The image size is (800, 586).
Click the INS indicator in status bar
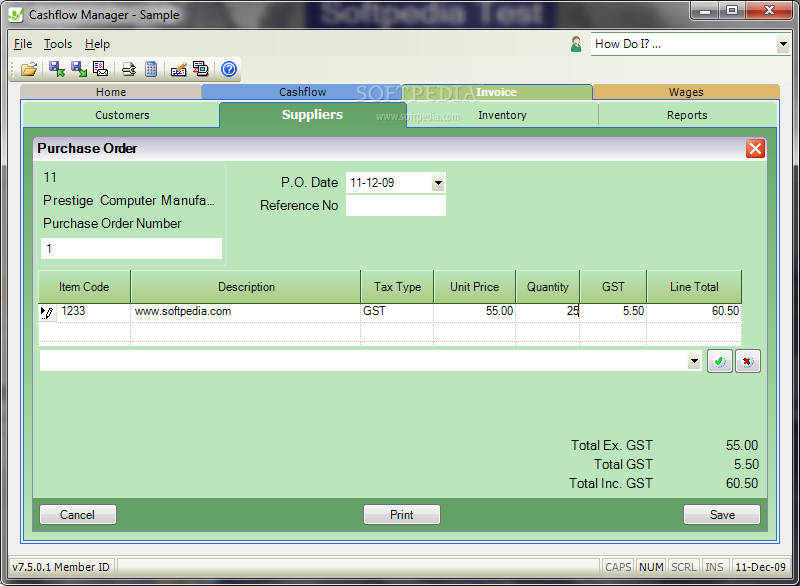[714, 567]
